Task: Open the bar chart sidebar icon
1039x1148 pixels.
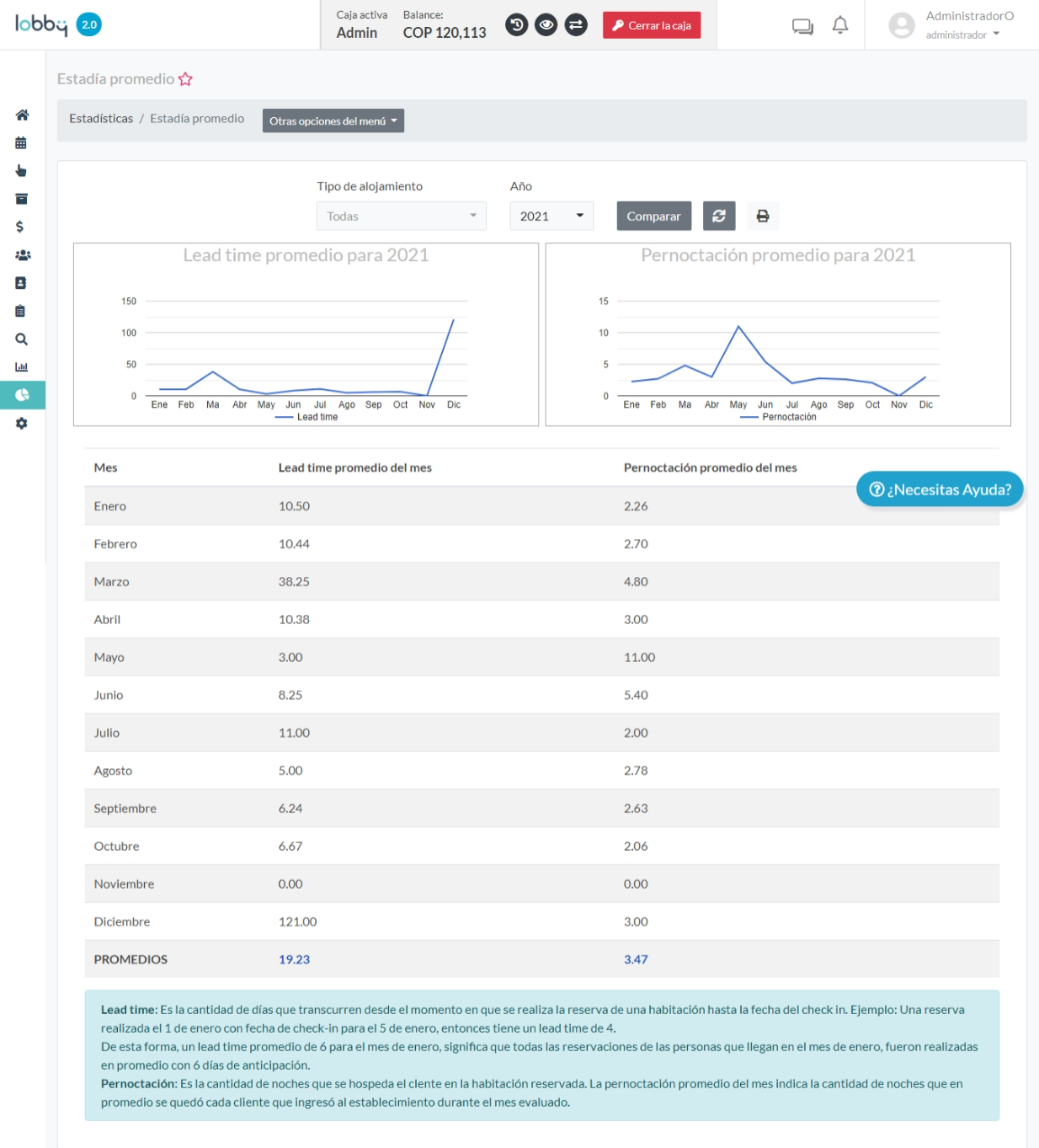Action: (21, 367)
